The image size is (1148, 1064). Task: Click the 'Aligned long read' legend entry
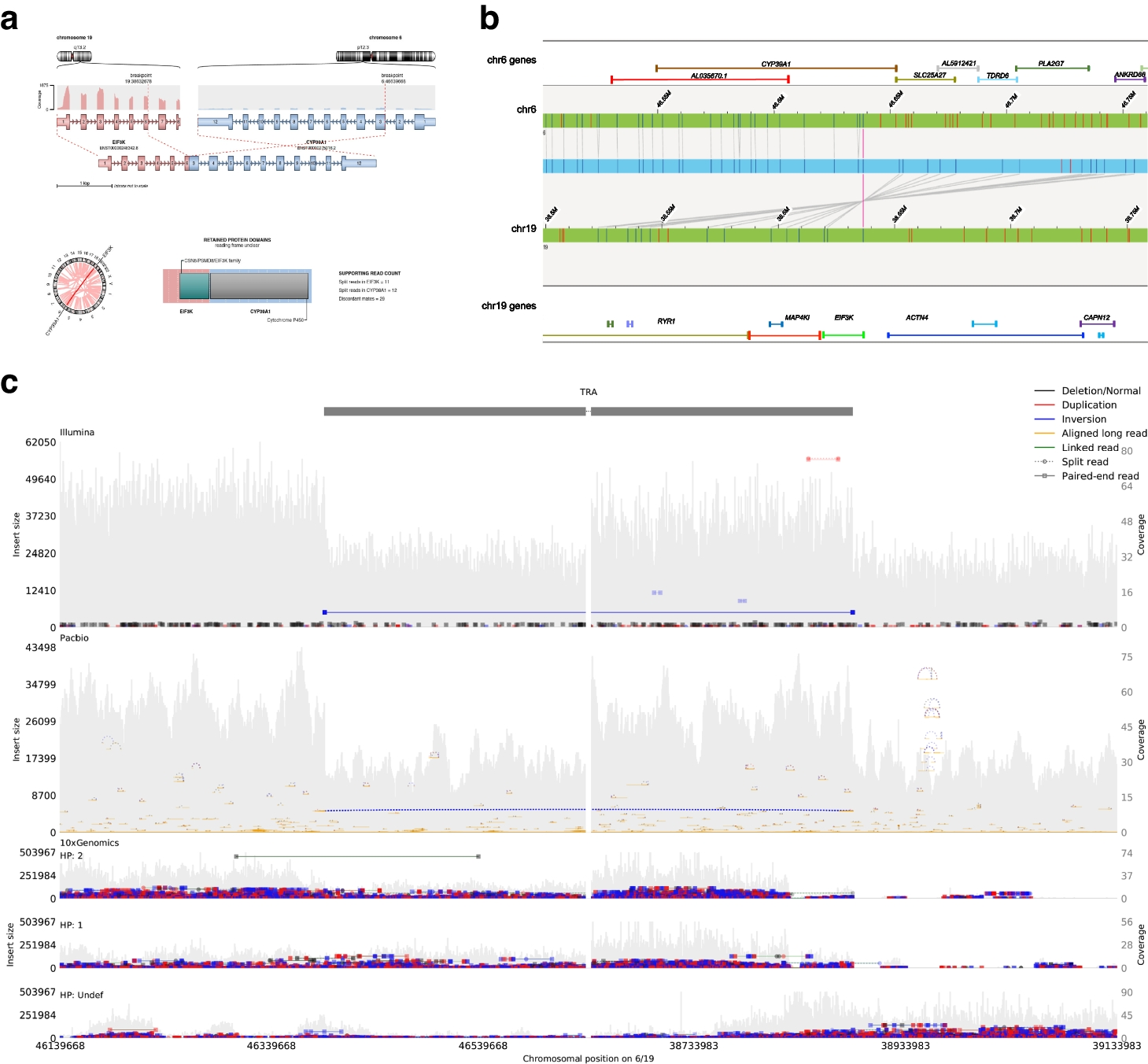[1091, 434]
